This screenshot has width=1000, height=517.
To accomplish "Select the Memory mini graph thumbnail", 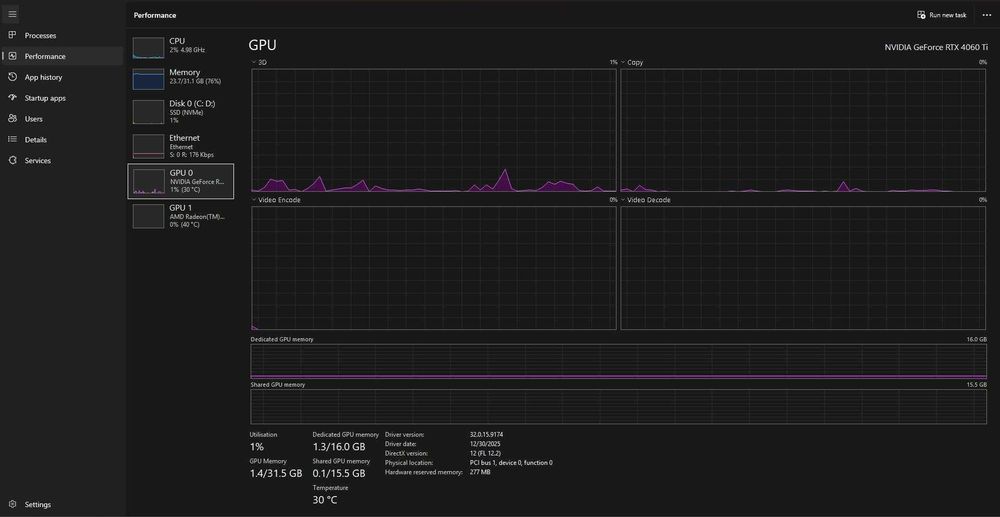I will click(148, 79).
